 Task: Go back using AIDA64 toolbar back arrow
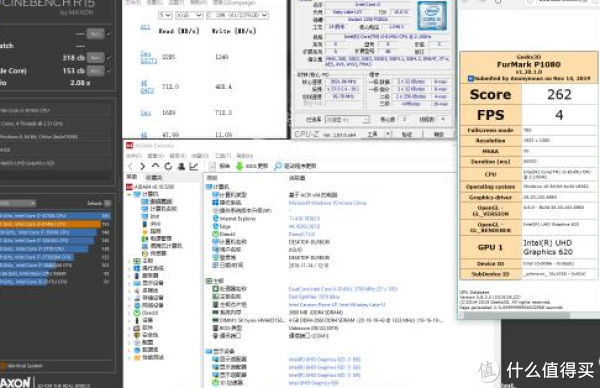click(130, 166)
